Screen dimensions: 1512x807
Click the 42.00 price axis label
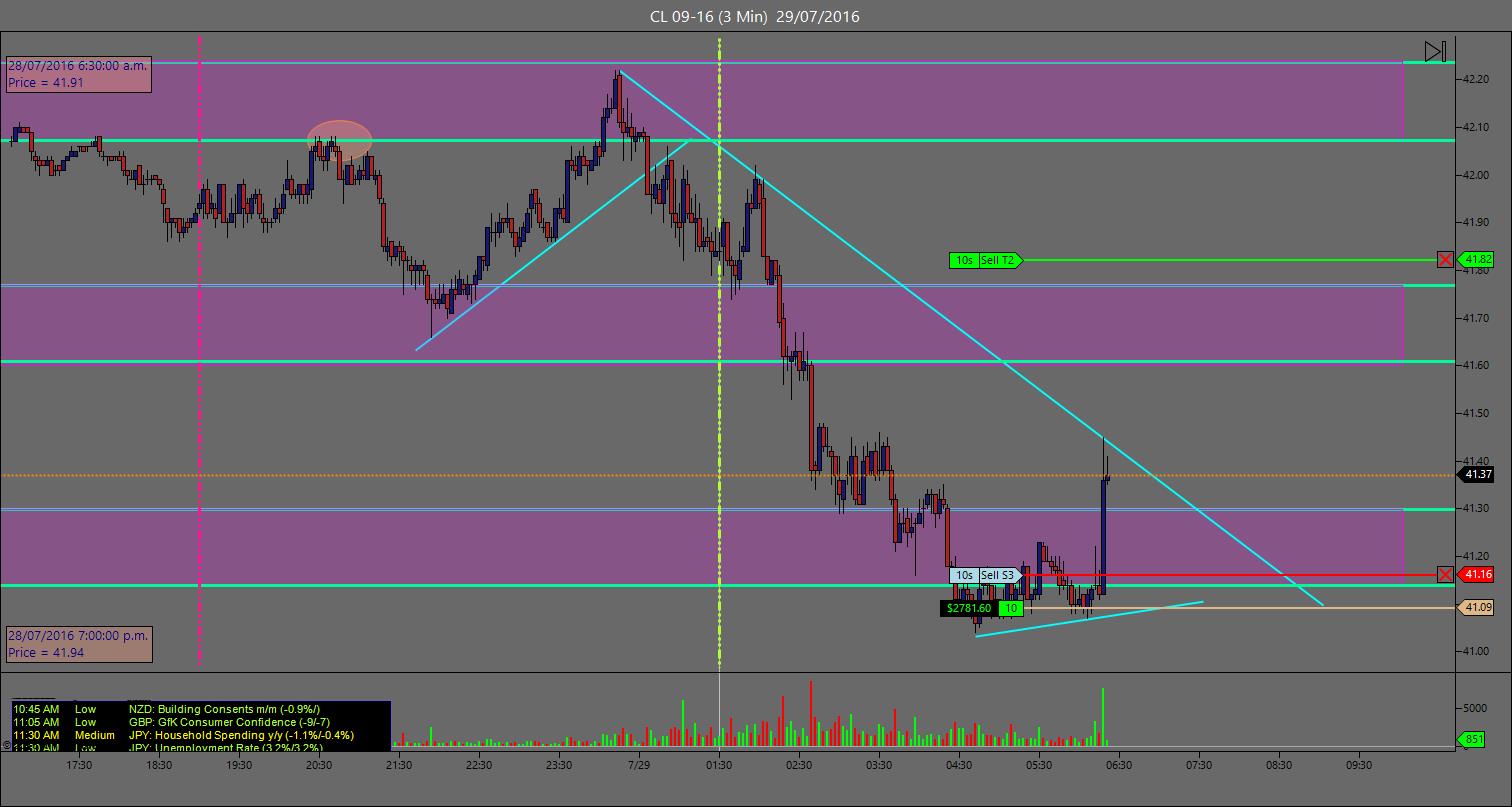click(x=1476, y=175)
